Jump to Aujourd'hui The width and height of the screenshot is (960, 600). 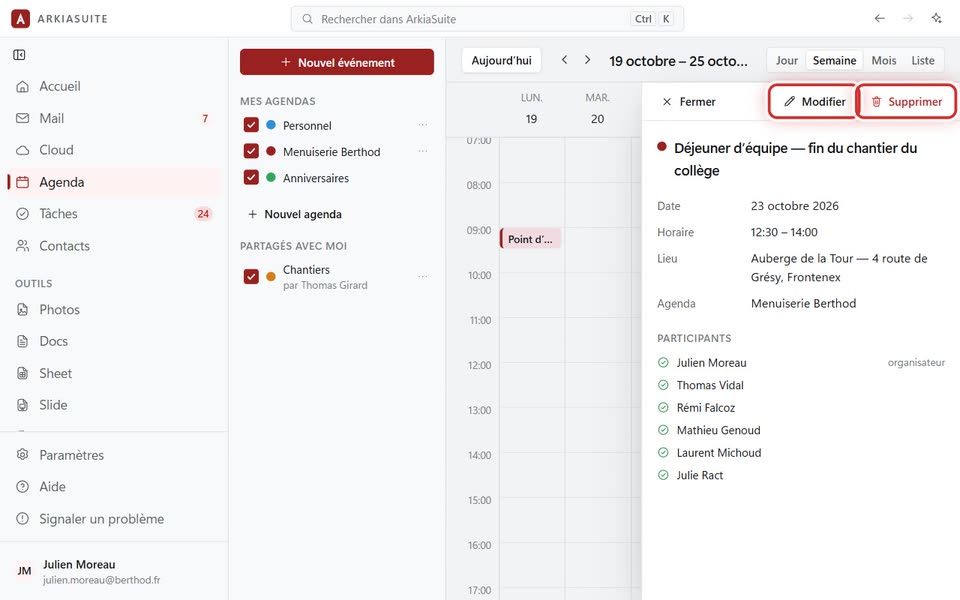click(x=501, y=61)
